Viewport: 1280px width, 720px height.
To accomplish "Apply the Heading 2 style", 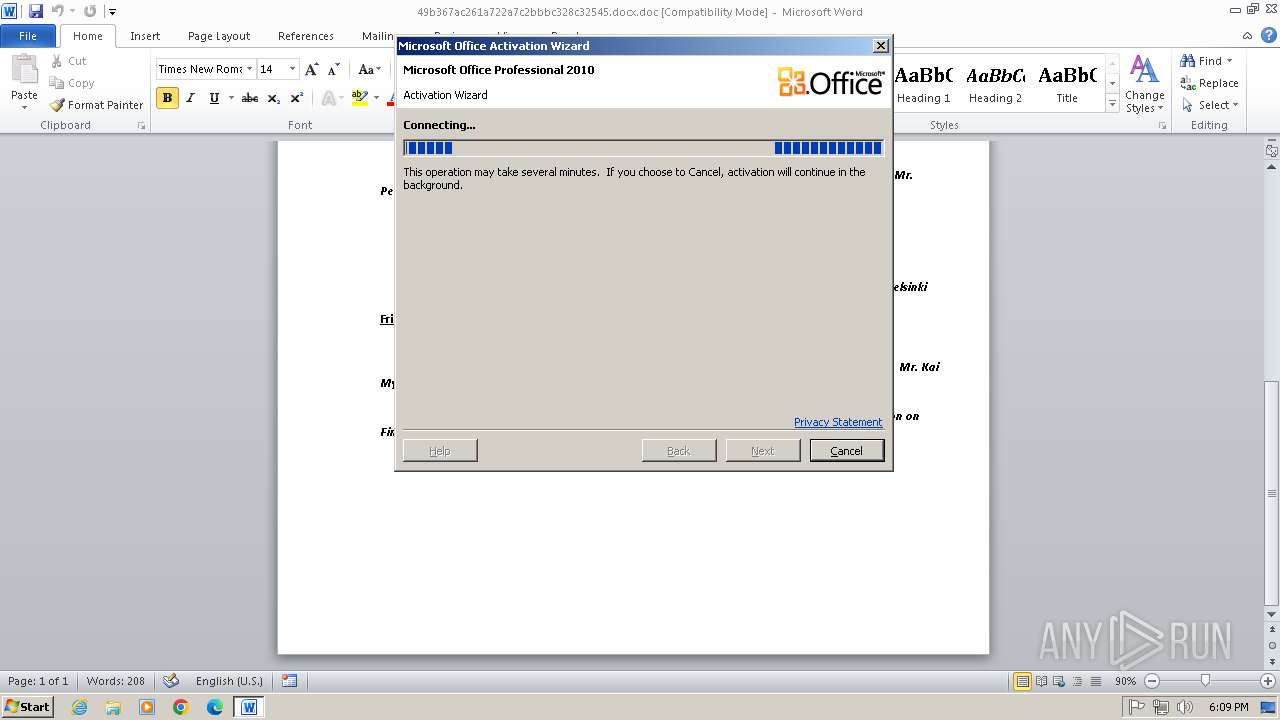I will pos(995,84).
